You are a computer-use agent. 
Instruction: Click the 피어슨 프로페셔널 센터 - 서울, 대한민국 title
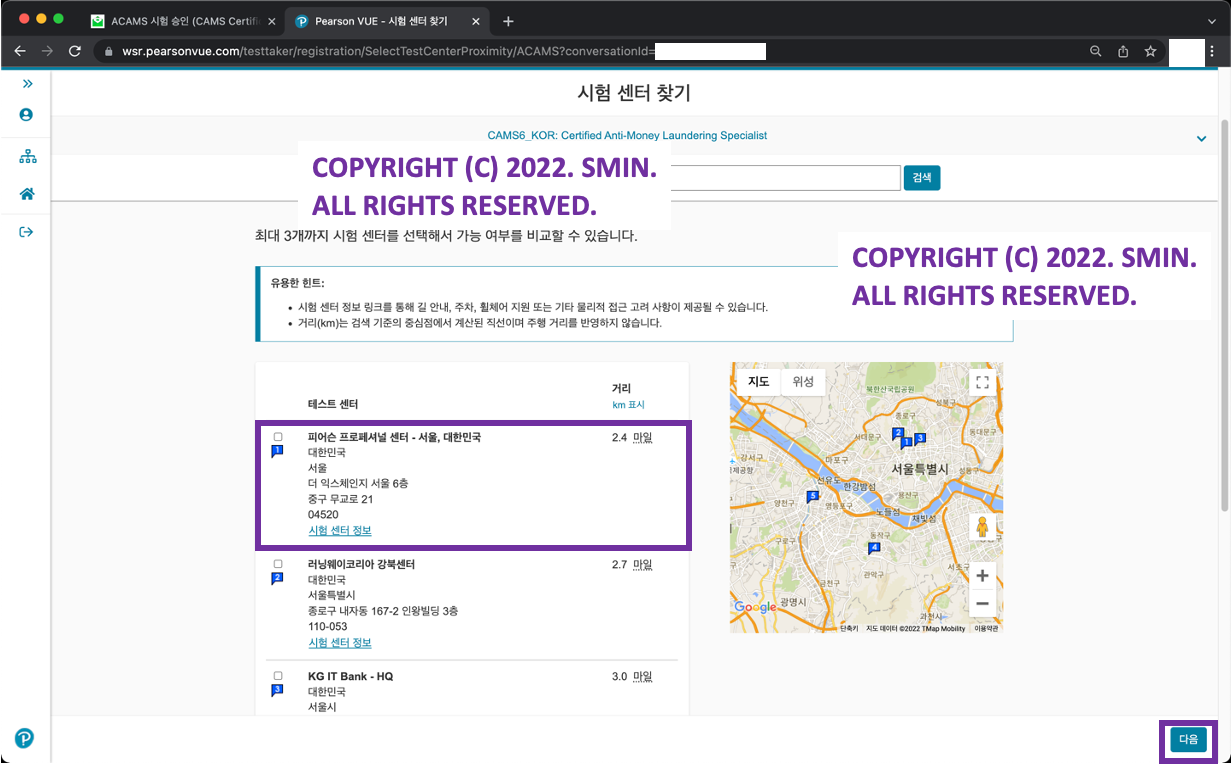click(394, 437)
